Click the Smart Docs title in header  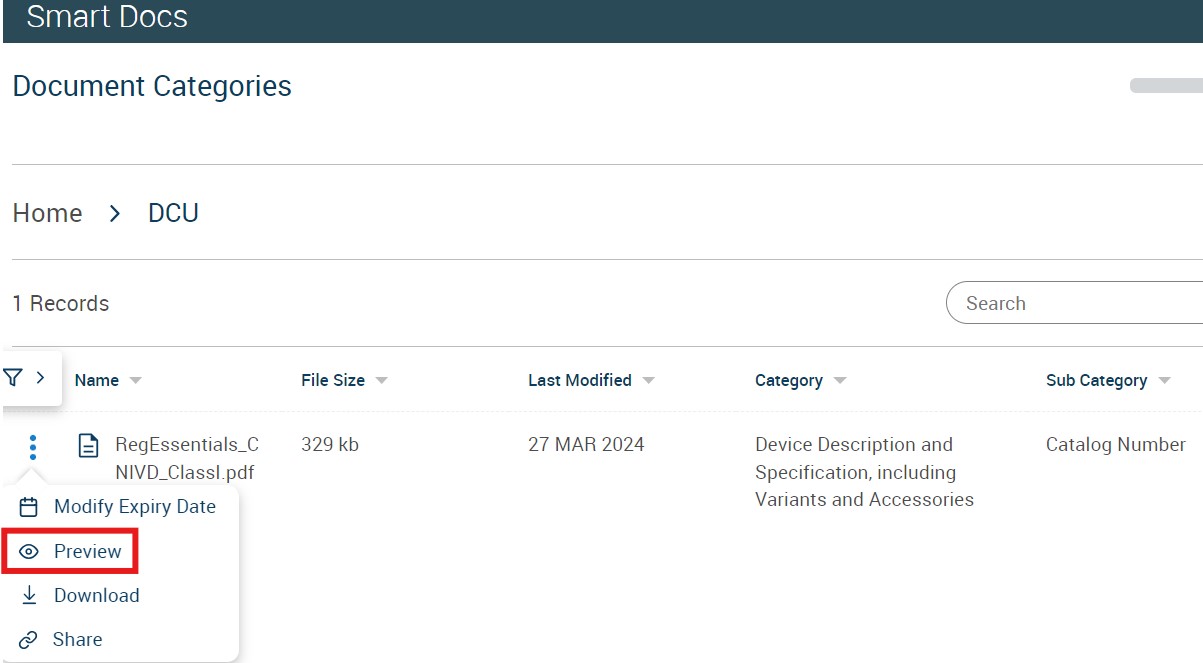click(107, 16)
